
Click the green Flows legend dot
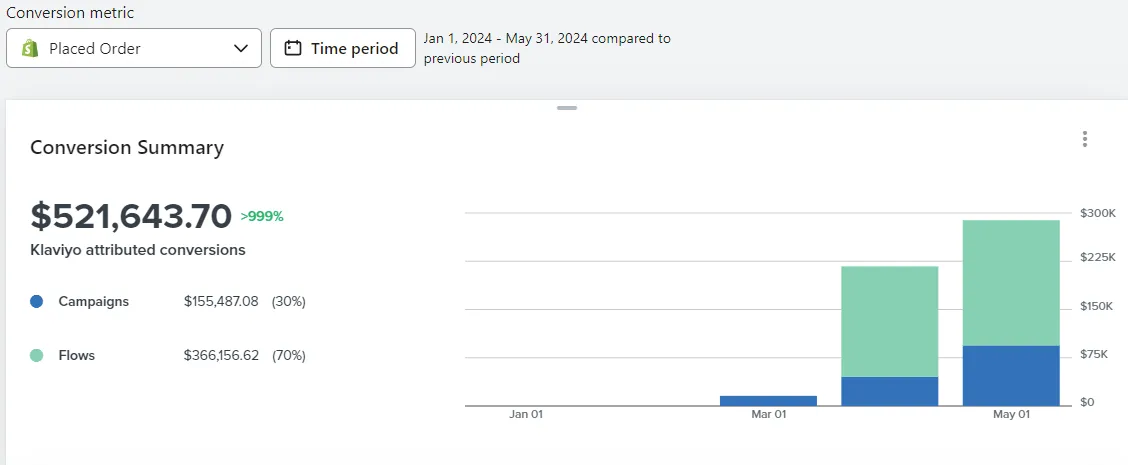click(37, 355)
